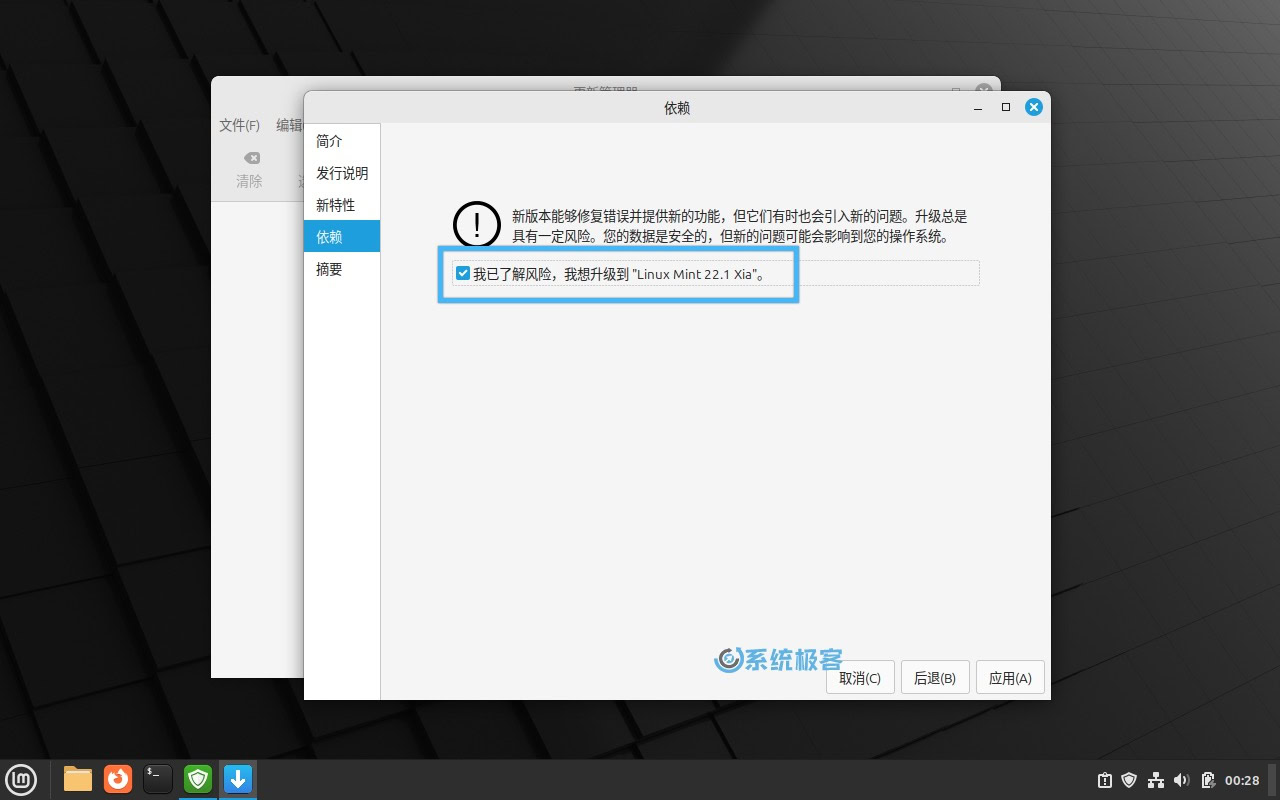Screen dimensions: 1280x800
Task: Go back with the 后退(B) button
Action: coord(935,678)
